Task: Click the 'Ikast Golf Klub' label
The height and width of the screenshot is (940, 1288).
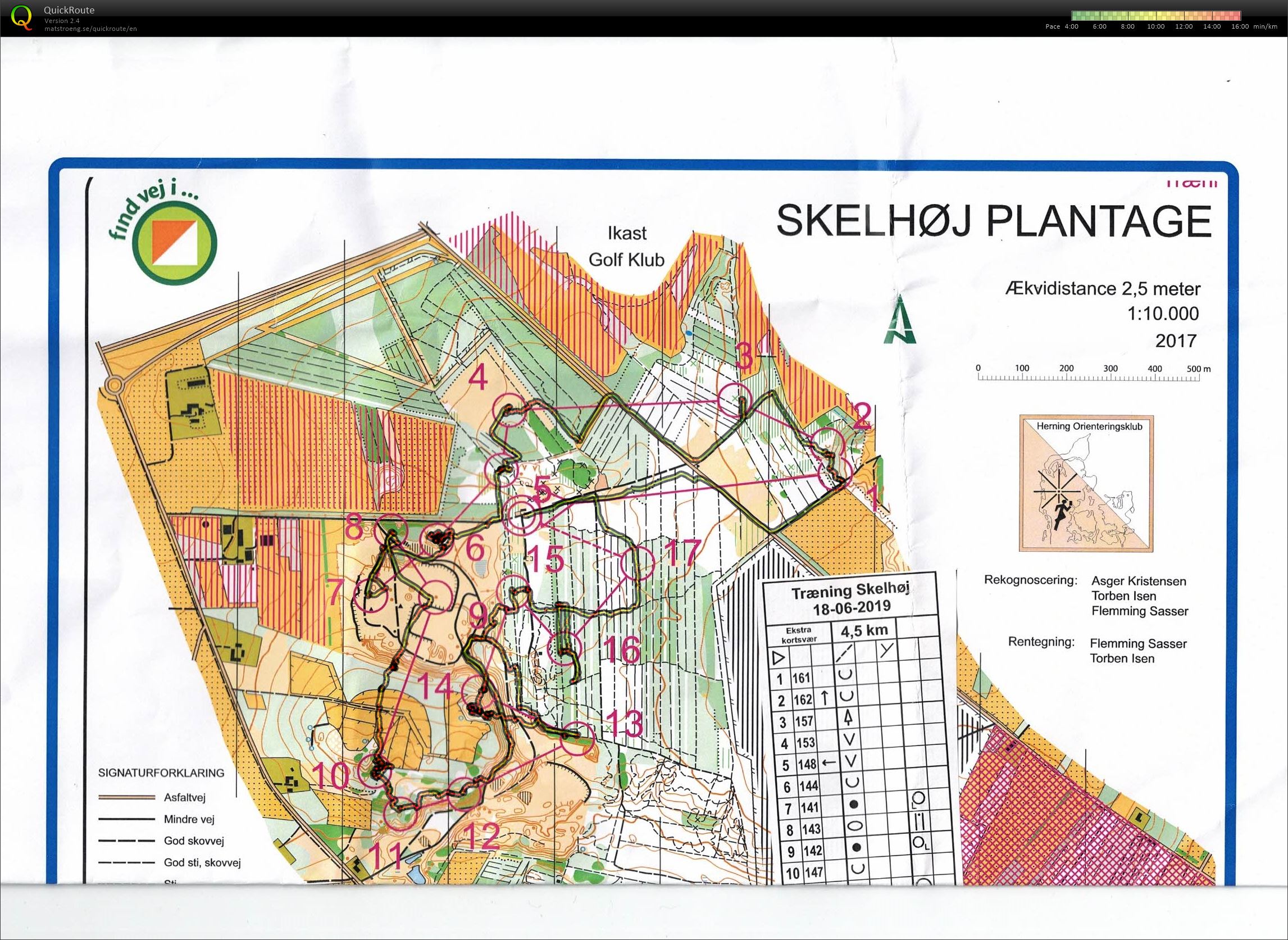Action: [x=626, y=247]
